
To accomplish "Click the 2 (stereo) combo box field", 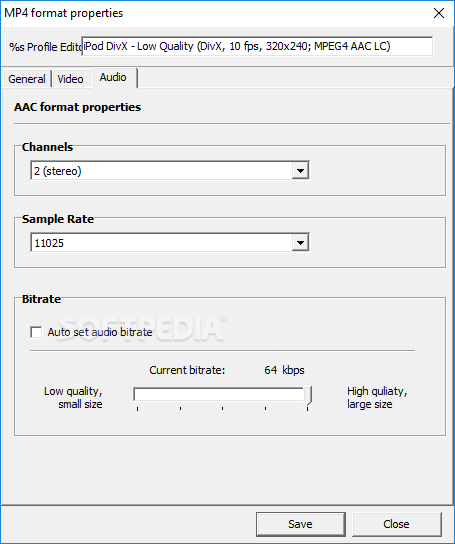I will pos(170,170).
